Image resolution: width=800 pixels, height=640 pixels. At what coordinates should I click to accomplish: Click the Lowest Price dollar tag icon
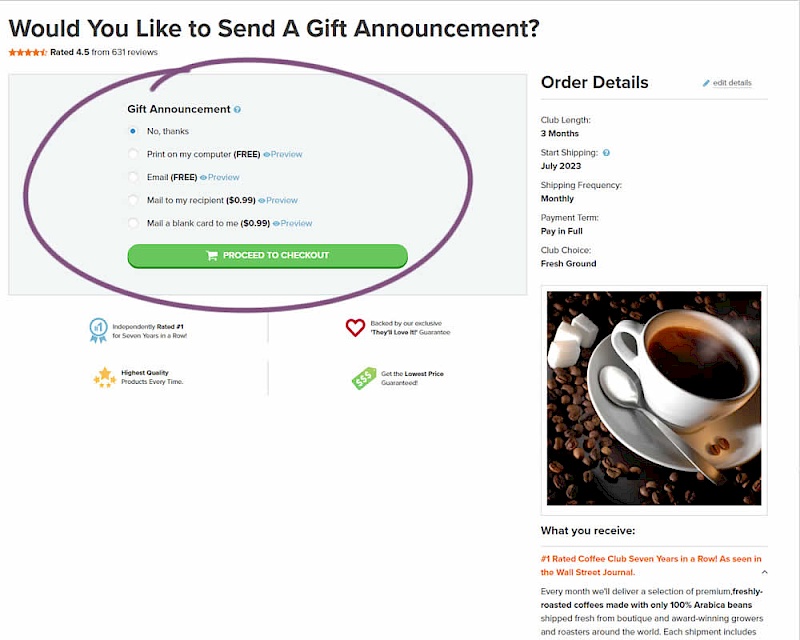pyautogui.click(x=363, y=378)
